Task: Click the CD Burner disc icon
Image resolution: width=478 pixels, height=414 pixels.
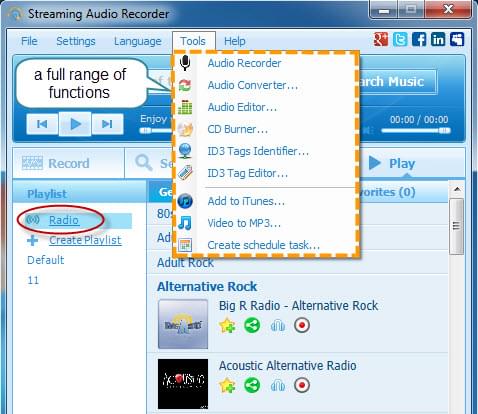Action: point(185,129)
